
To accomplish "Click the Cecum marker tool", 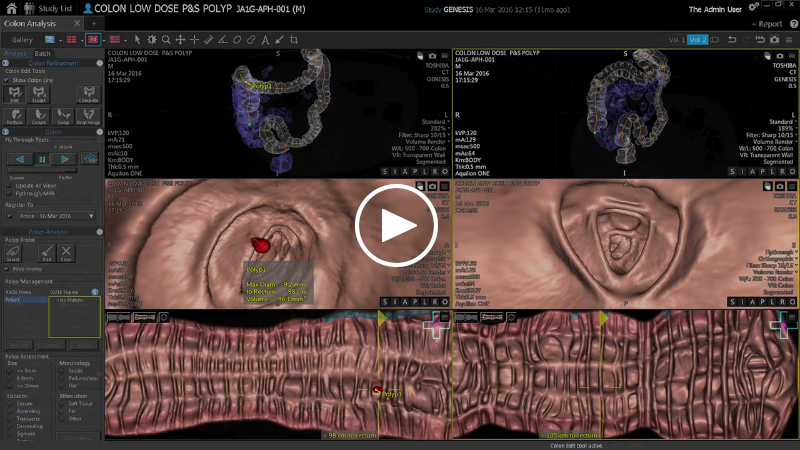I will 39,116.
